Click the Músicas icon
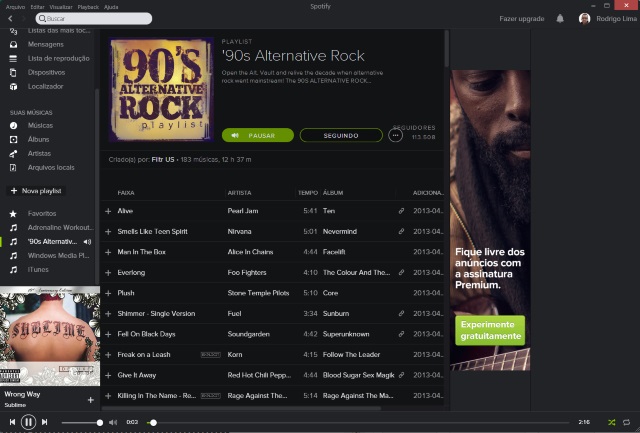640x433 pixels. click(x=13, y=126)
